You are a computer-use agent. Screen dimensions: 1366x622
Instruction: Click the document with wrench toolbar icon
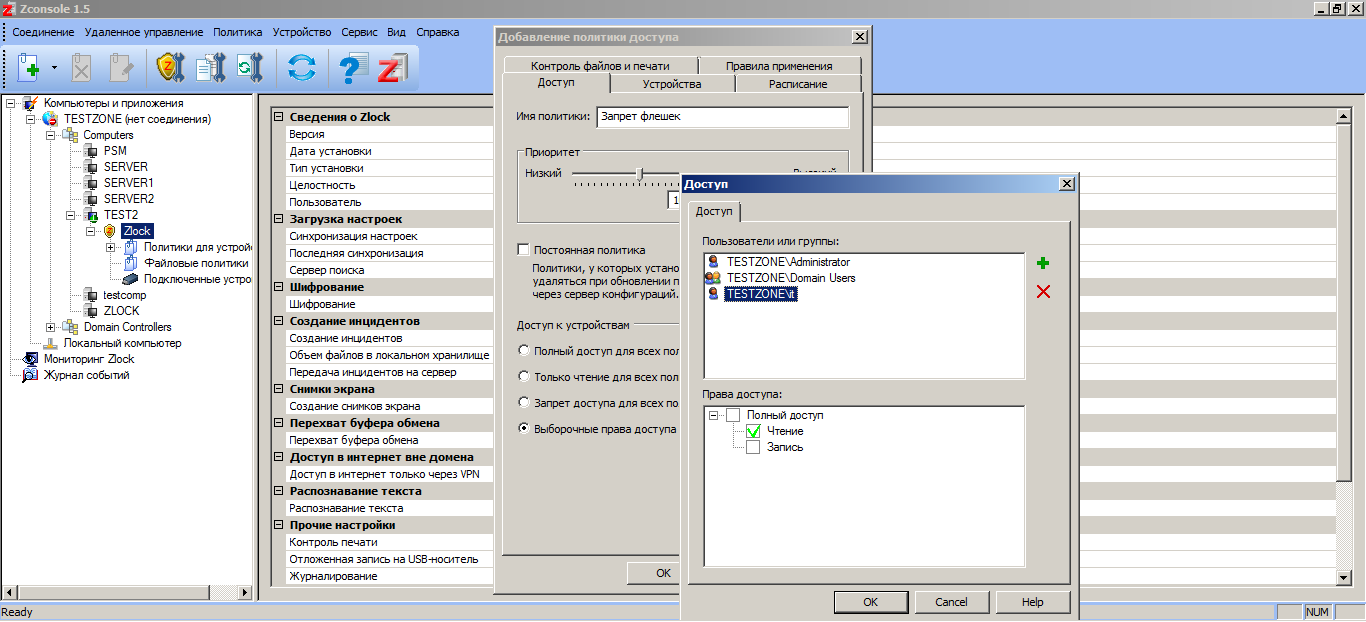tap(210, 68)
